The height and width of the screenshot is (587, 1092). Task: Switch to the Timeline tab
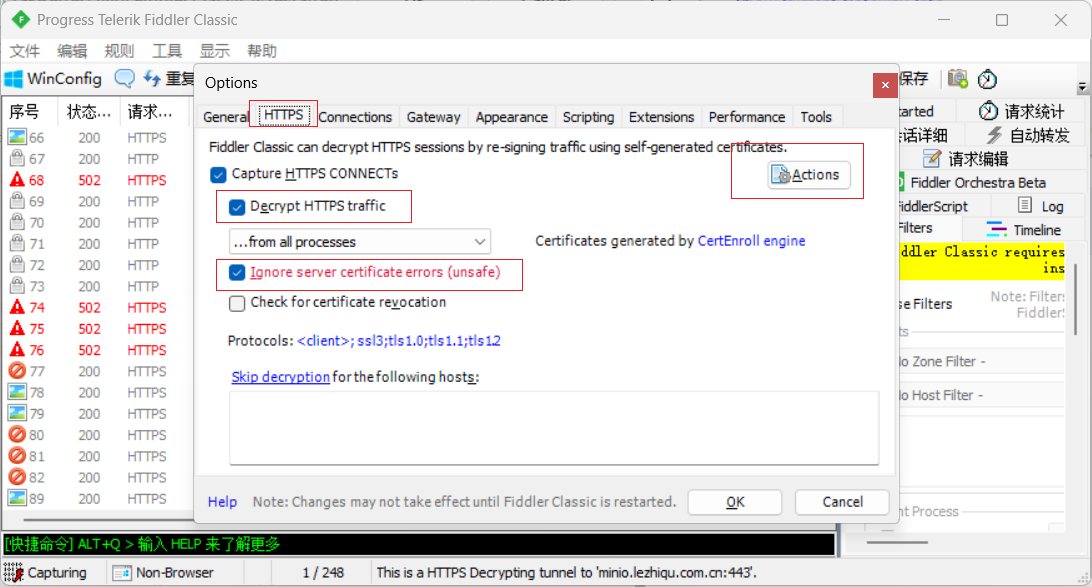tap(1024, 230)
